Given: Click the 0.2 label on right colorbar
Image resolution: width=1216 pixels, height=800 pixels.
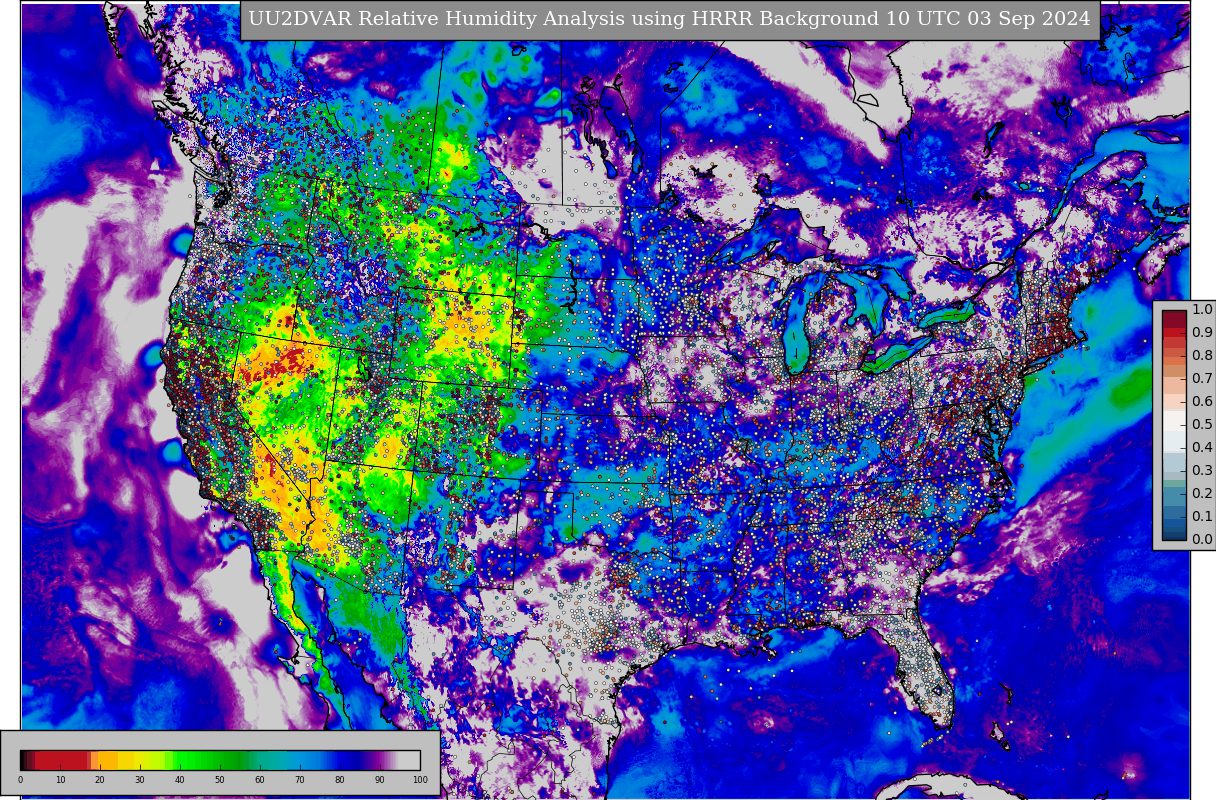Looking at the screenshot, I should pos(1202,494).
